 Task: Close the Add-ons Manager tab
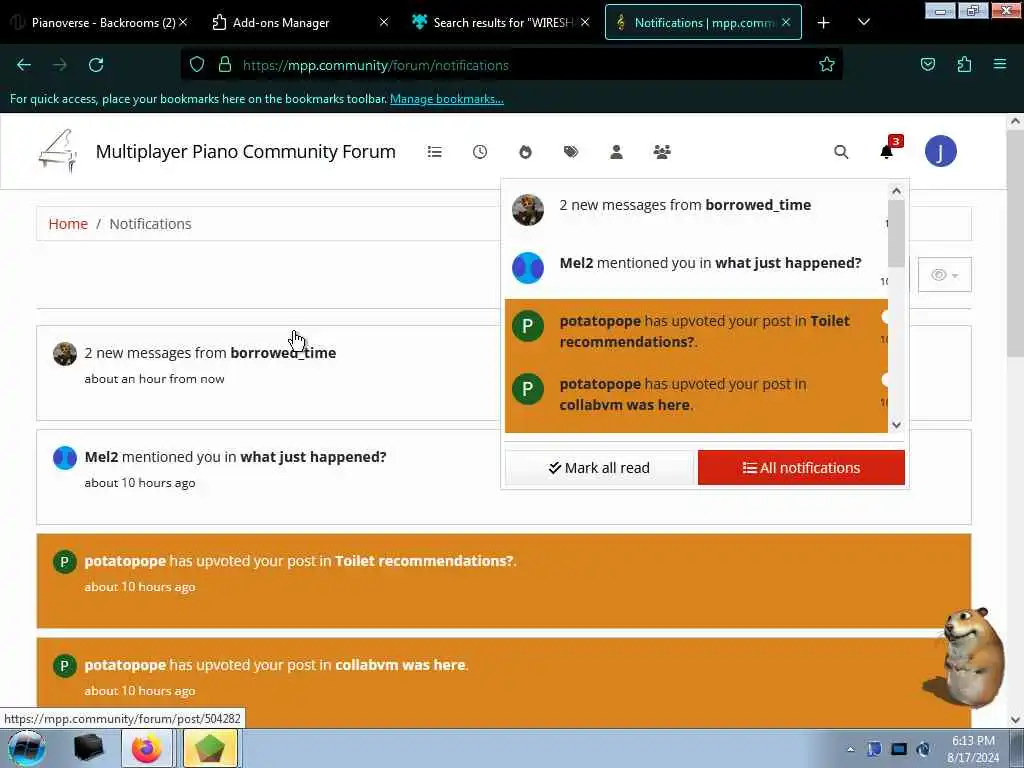click(384, 22)
